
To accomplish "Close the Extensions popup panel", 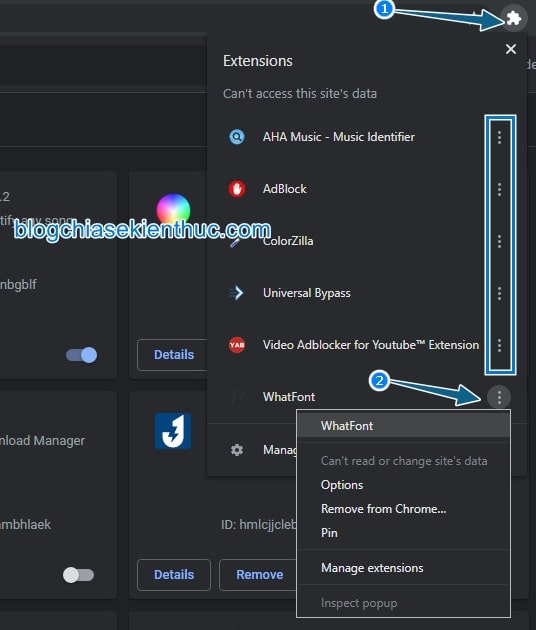I will coord(511,49).
